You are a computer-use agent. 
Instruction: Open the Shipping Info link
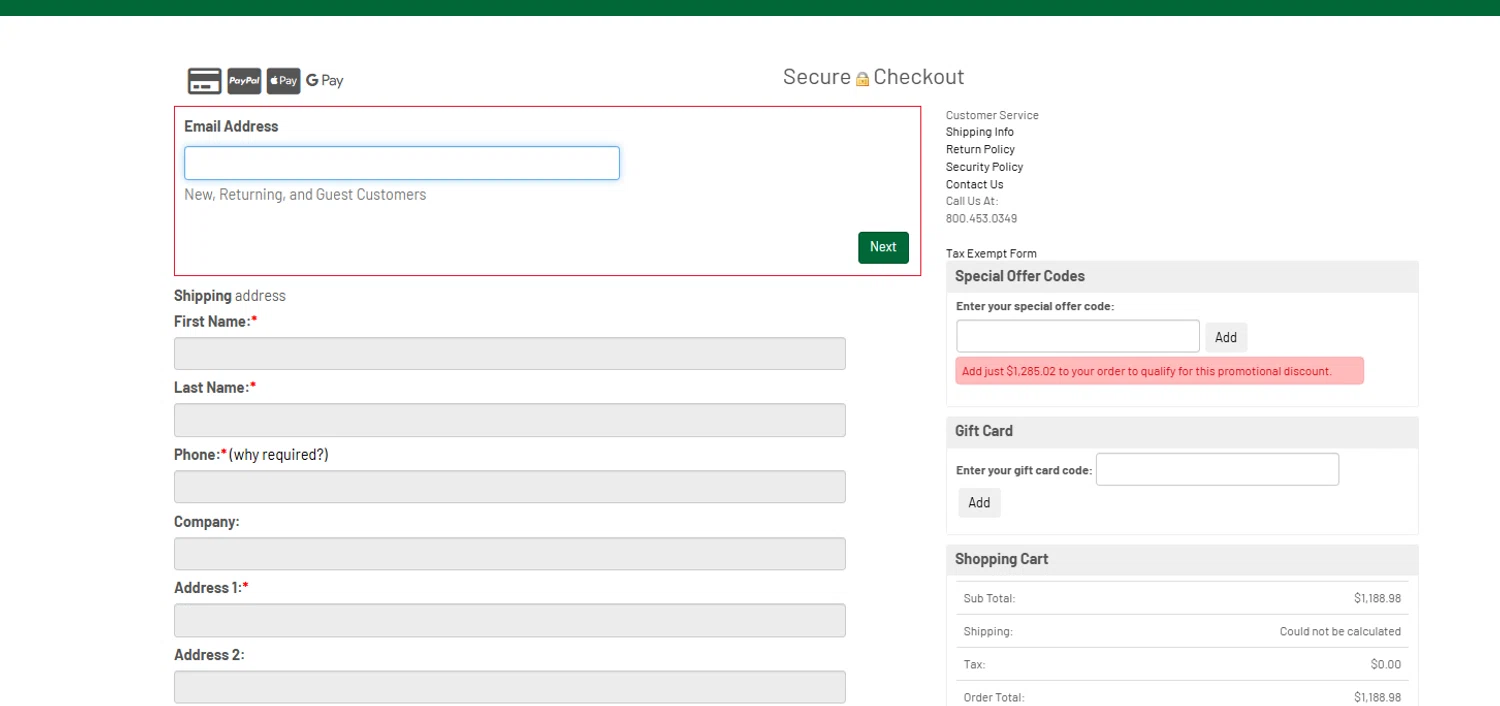[980, 132]
